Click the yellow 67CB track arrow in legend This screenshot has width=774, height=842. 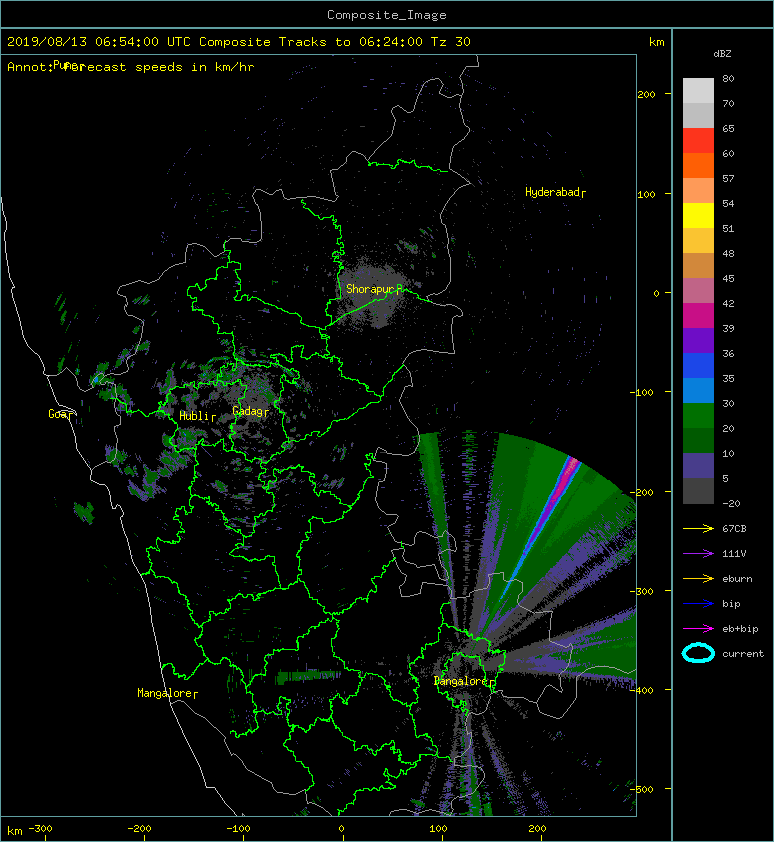pos(698,528)
